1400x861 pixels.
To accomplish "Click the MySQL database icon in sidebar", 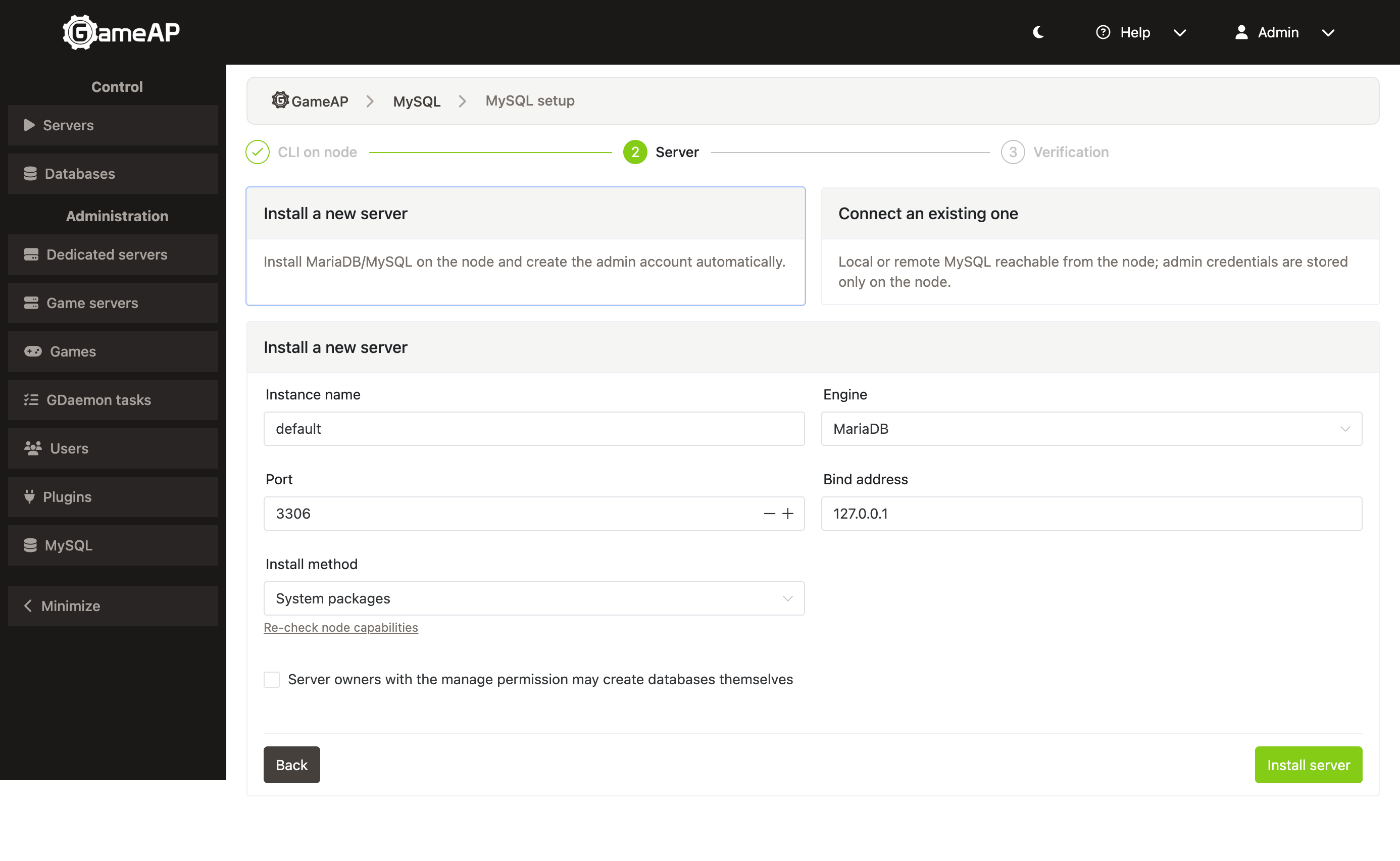I will (30, 545).
